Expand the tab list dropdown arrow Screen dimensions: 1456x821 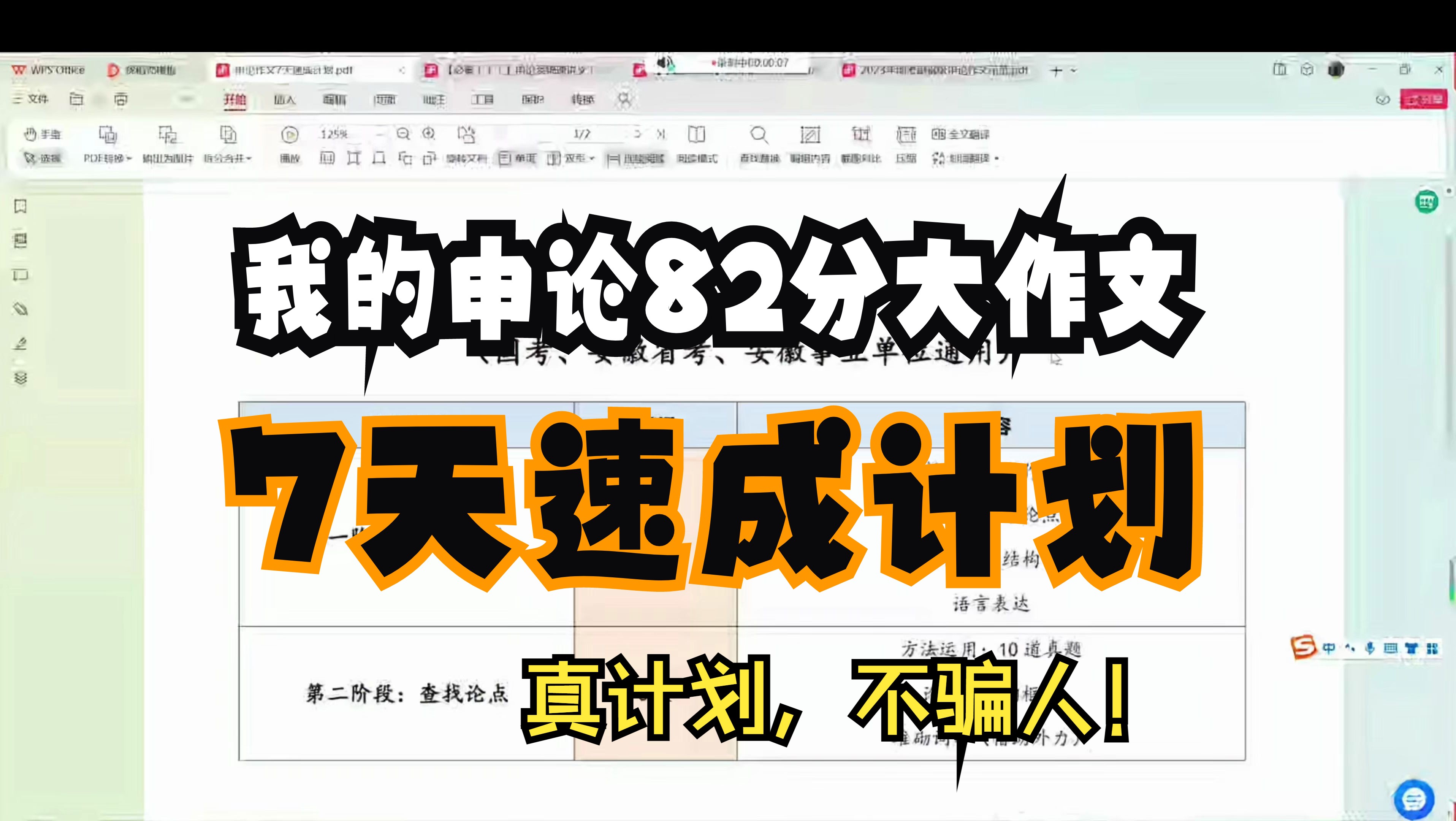pos(1073,71)
